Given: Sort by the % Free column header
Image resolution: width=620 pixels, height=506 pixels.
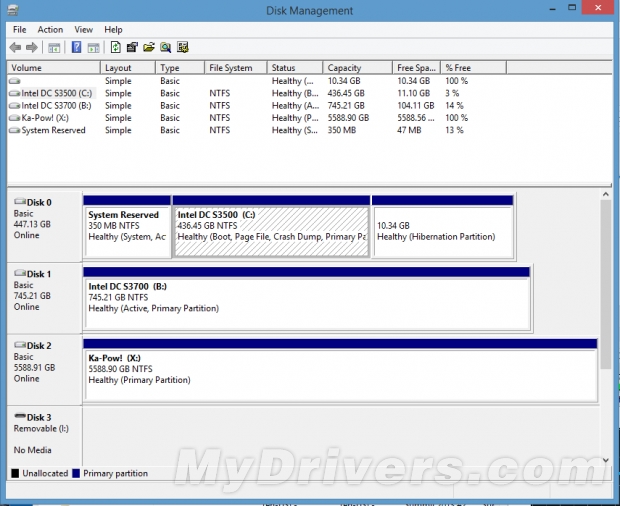Looking at the screenshot, I should 474,68.
